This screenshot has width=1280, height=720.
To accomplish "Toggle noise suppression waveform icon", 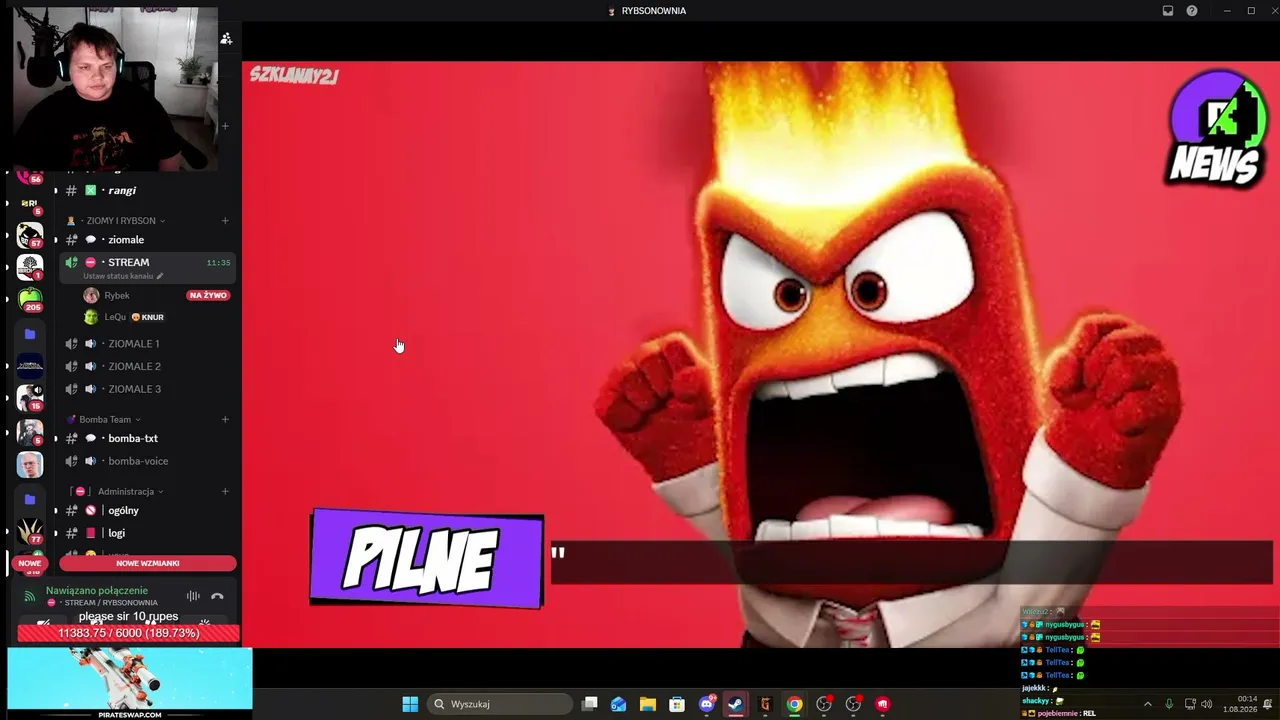I will tap(193, 596).
